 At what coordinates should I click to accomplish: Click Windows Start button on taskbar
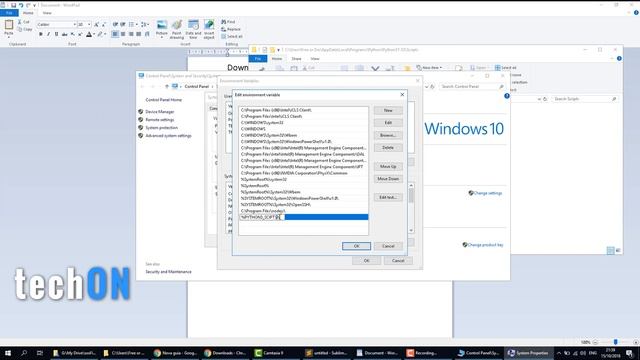pos(7,353)
